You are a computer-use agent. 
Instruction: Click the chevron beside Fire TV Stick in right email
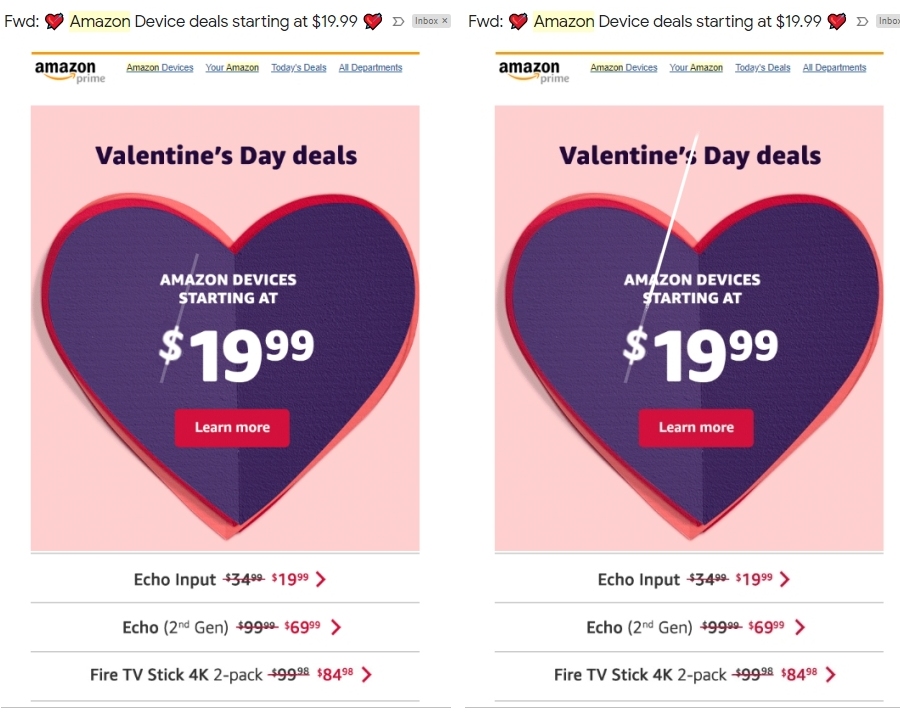pos(829,675)
